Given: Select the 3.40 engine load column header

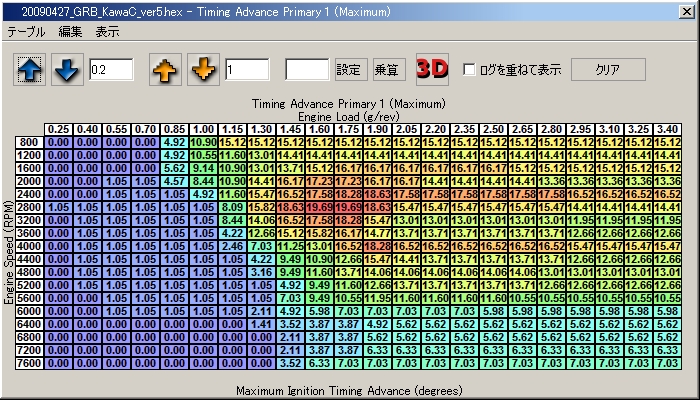Looking at the screenshot, I should 667,129.
